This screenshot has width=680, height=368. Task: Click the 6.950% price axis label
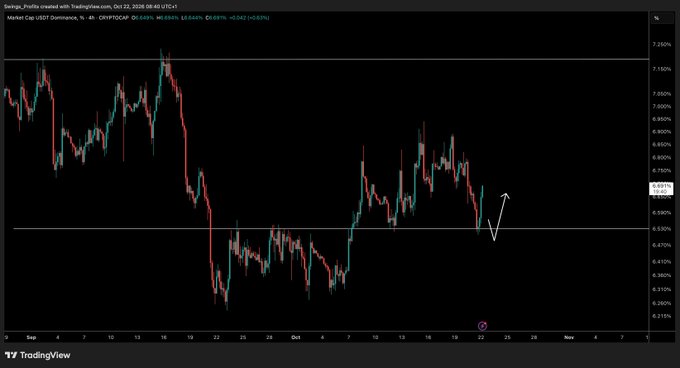tap(661, 119)
